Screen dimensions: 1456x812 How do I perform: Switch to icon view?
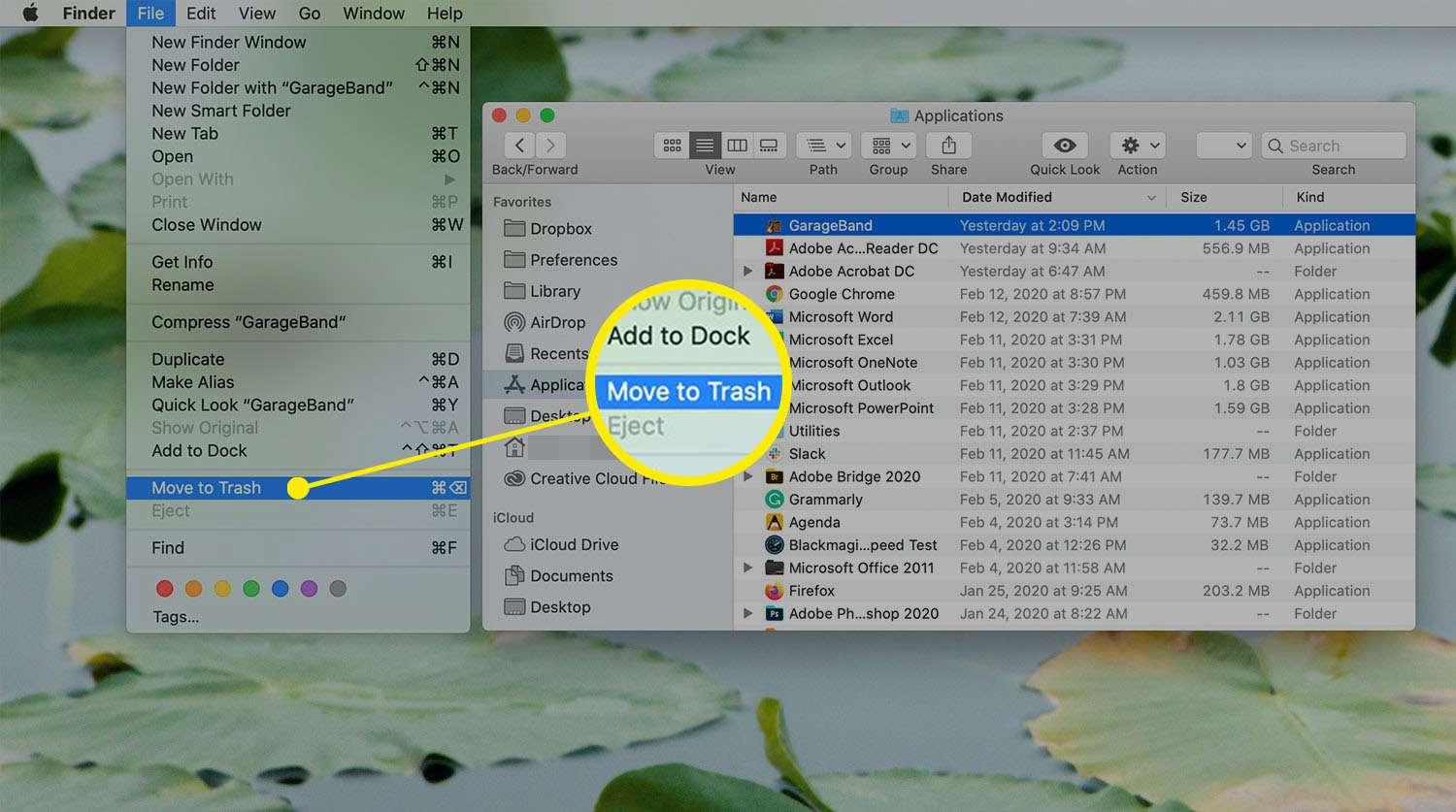point(672,146)
